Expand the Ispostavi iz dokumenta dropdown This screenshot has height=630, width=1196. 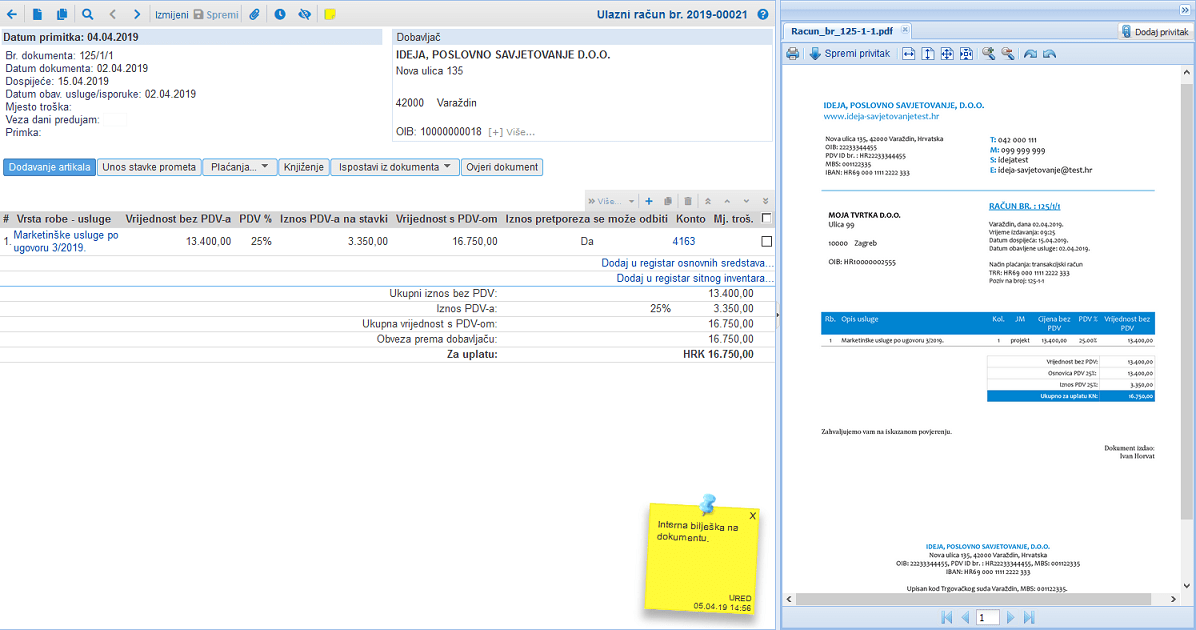(394, 167)
